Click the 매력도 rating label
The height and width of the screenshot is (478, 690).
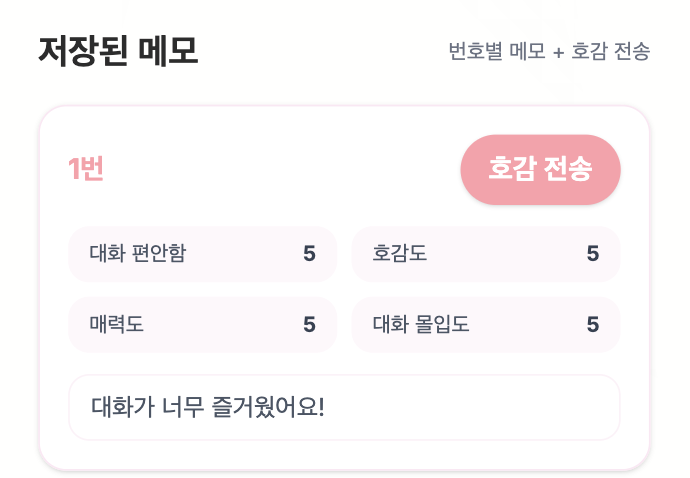[117, 325]
